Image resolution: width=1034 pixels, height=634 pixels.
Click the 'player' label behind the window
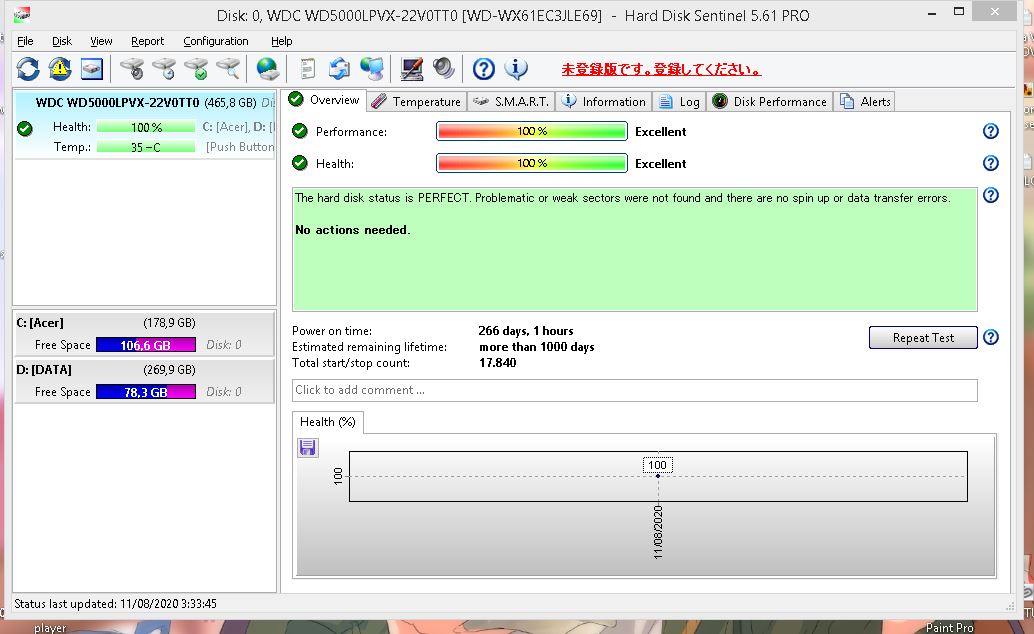click(x=50, y=628)
